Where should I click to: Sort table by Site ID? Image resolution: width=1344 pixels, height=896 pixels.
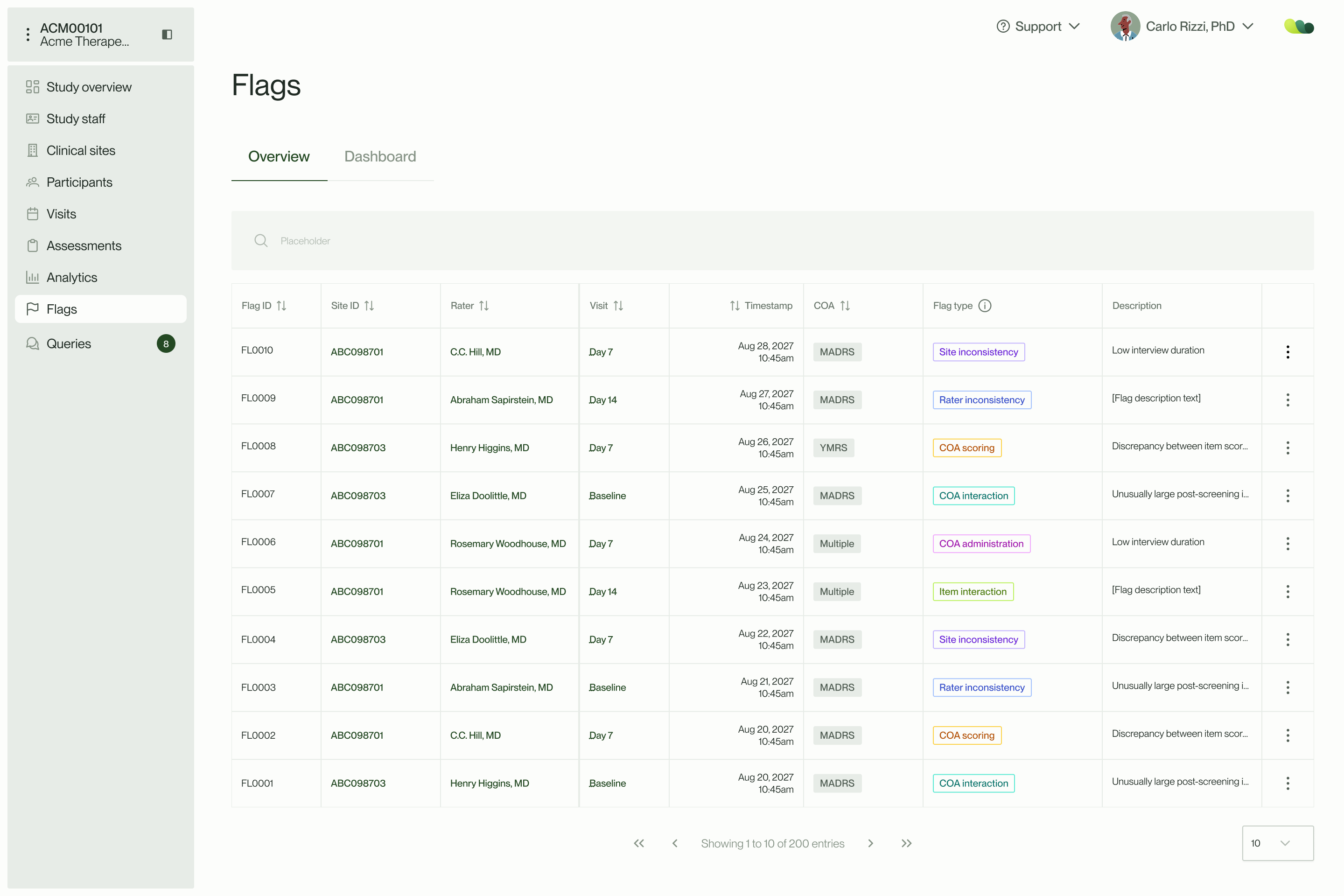[x=369, y=306]
